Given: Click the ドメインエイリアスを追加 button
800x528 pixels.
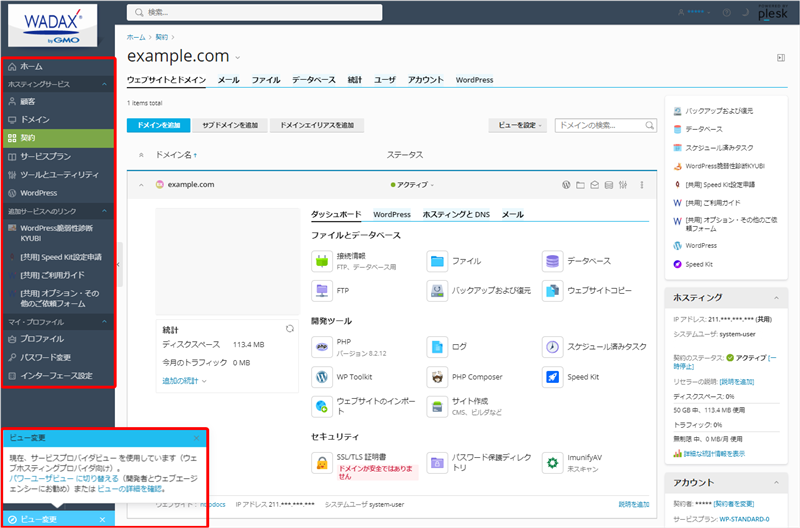Looking at the screenshot, I should 317,125.
